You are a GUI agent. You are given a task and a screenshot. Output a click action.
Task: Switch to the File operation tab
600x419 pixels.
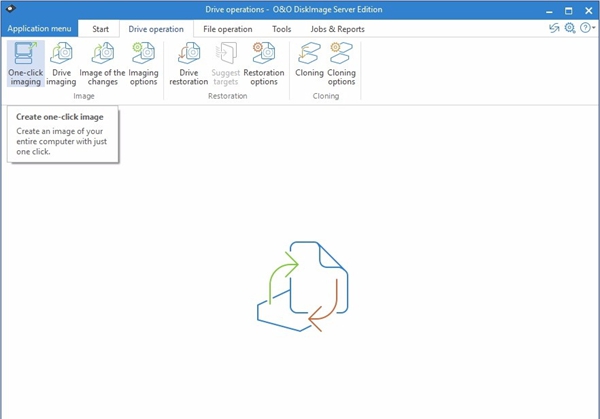[x=228, y=29]
